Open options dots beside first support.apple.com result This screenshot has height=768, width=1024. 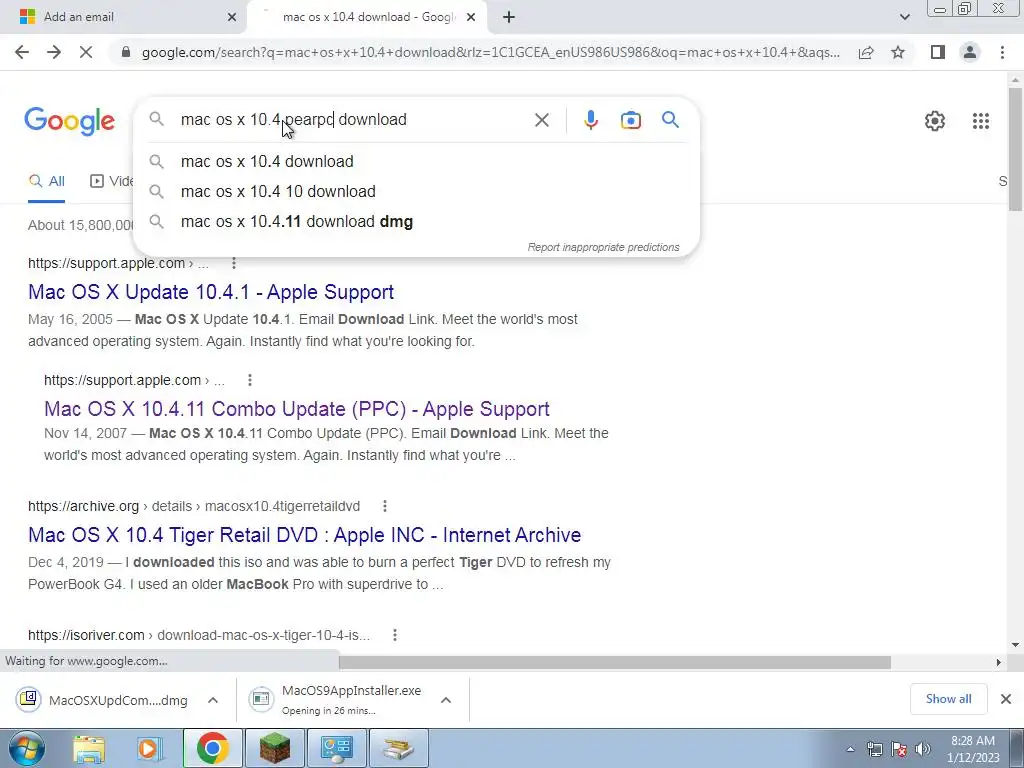coord(234,263)
